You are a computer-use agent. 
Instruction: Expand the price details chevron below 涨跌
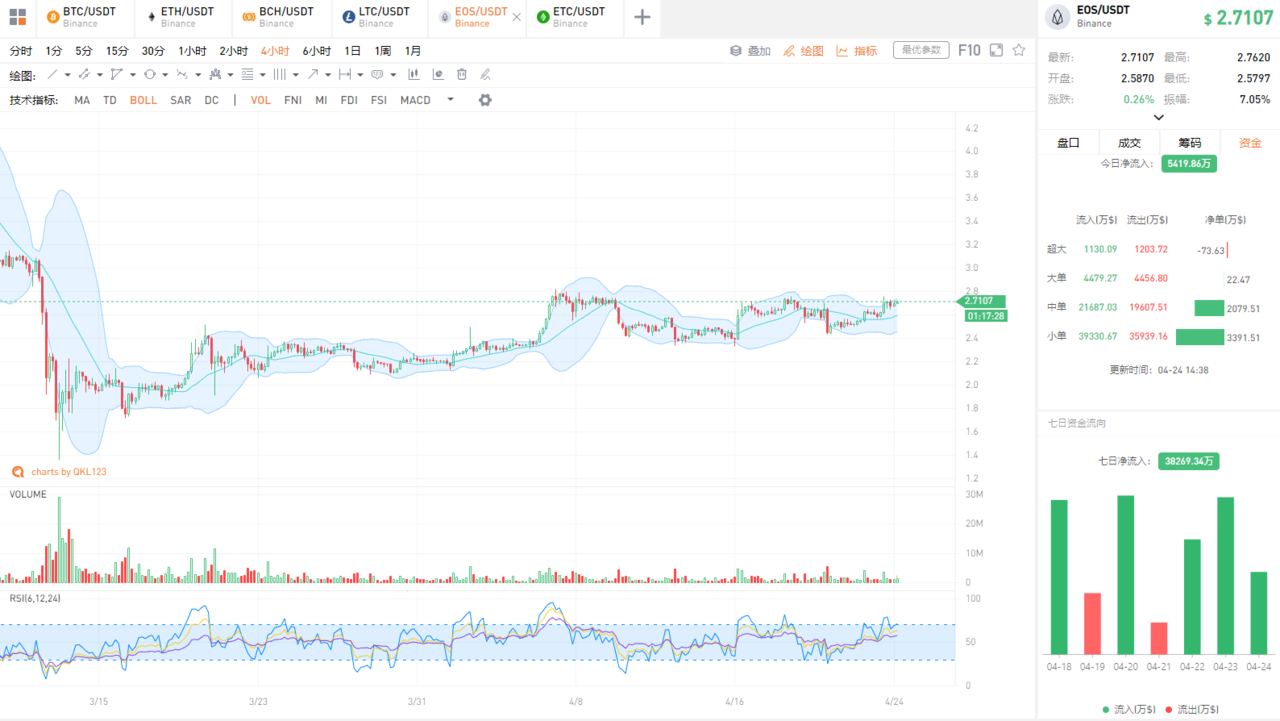1159,117
